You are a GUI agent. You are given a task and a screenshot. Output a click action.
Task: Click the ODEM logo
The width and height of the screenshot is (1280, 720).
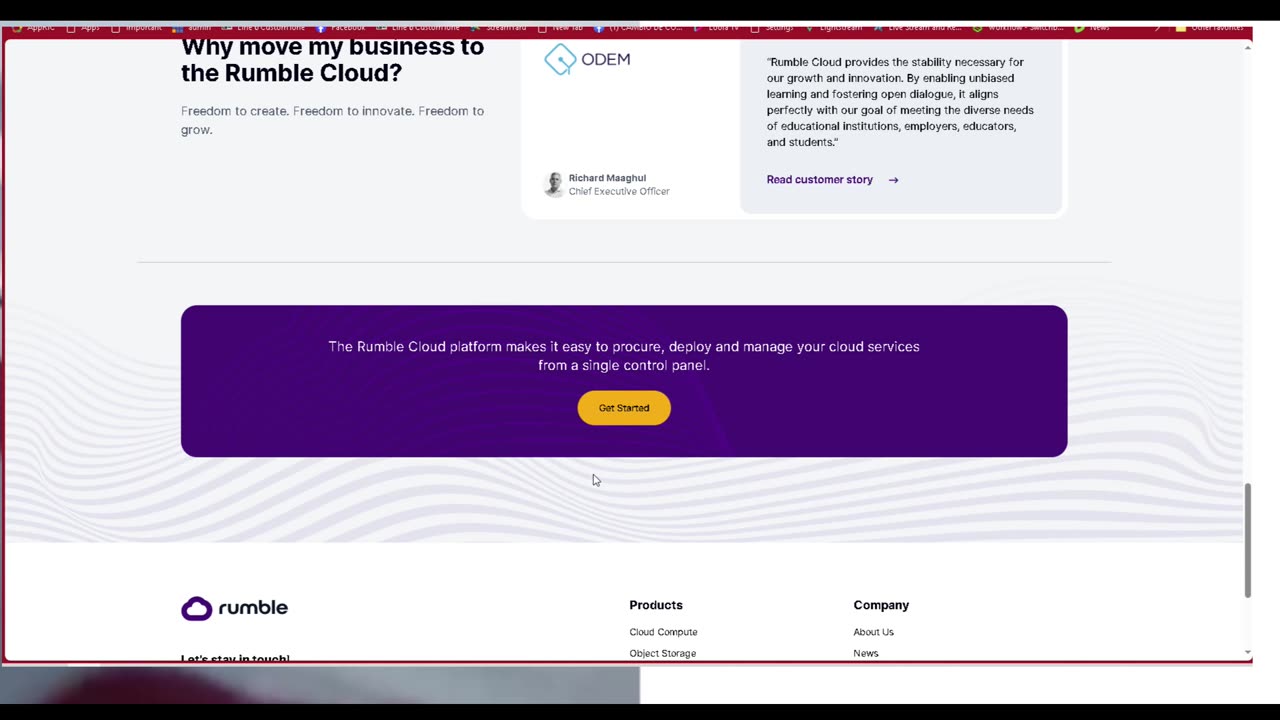tap(587, 59)
